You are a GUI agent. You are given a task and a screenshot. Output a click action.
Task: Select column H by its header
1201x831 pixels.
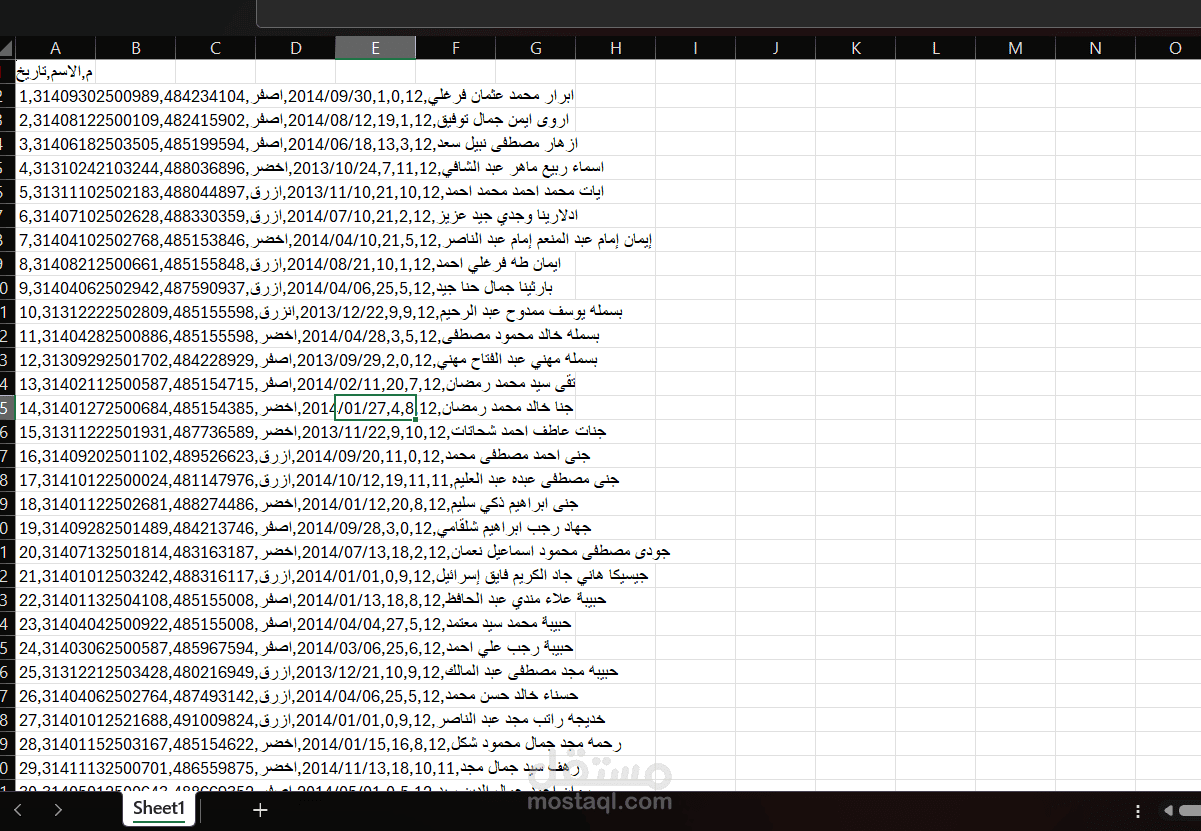click(615, 48)
